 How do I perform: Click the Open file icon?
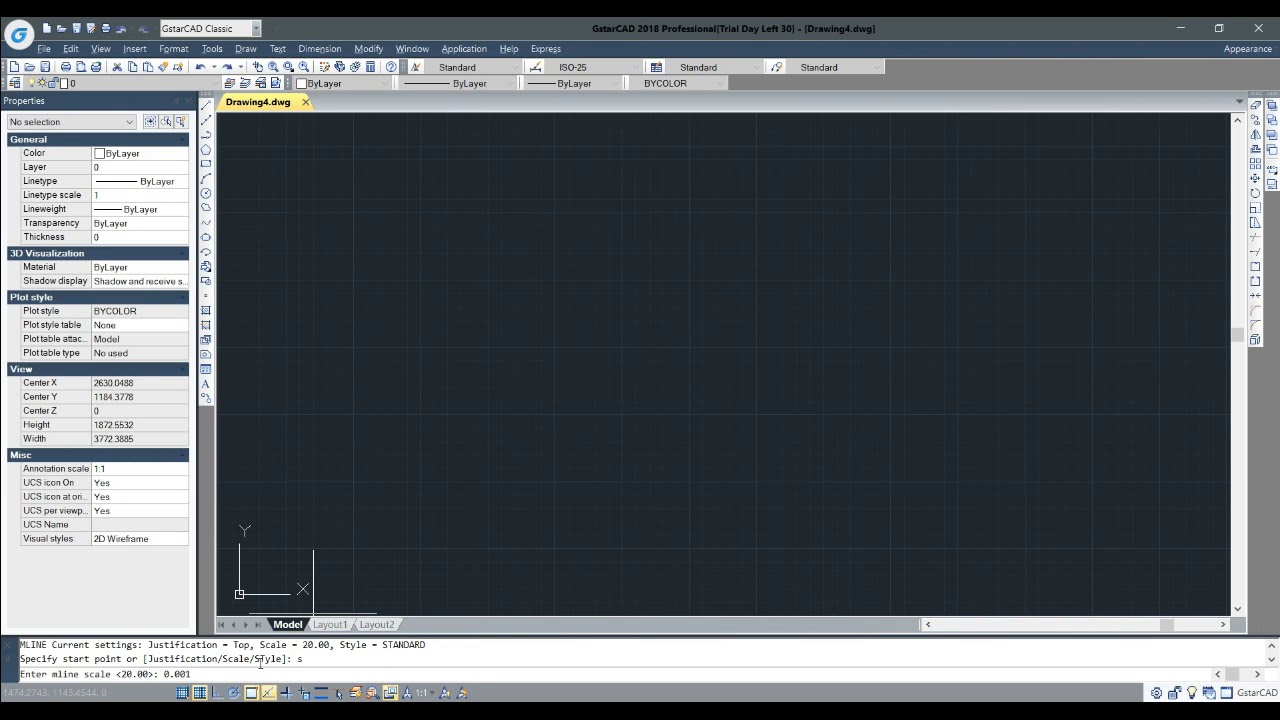tap(30, 67)
